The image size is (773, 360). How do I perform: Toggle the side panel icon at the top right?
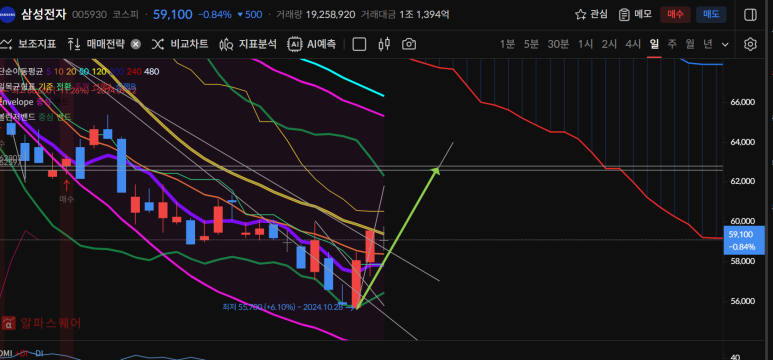750,15
